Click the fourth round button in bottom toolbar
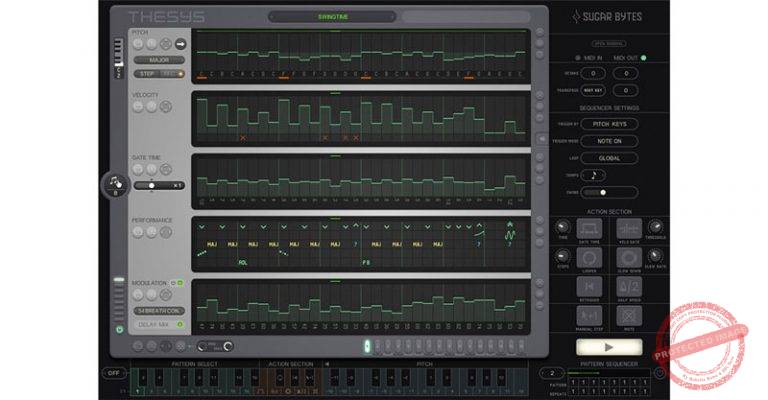Image resolution: width=768 pixels, height=400 pixels. coord(181,346)
